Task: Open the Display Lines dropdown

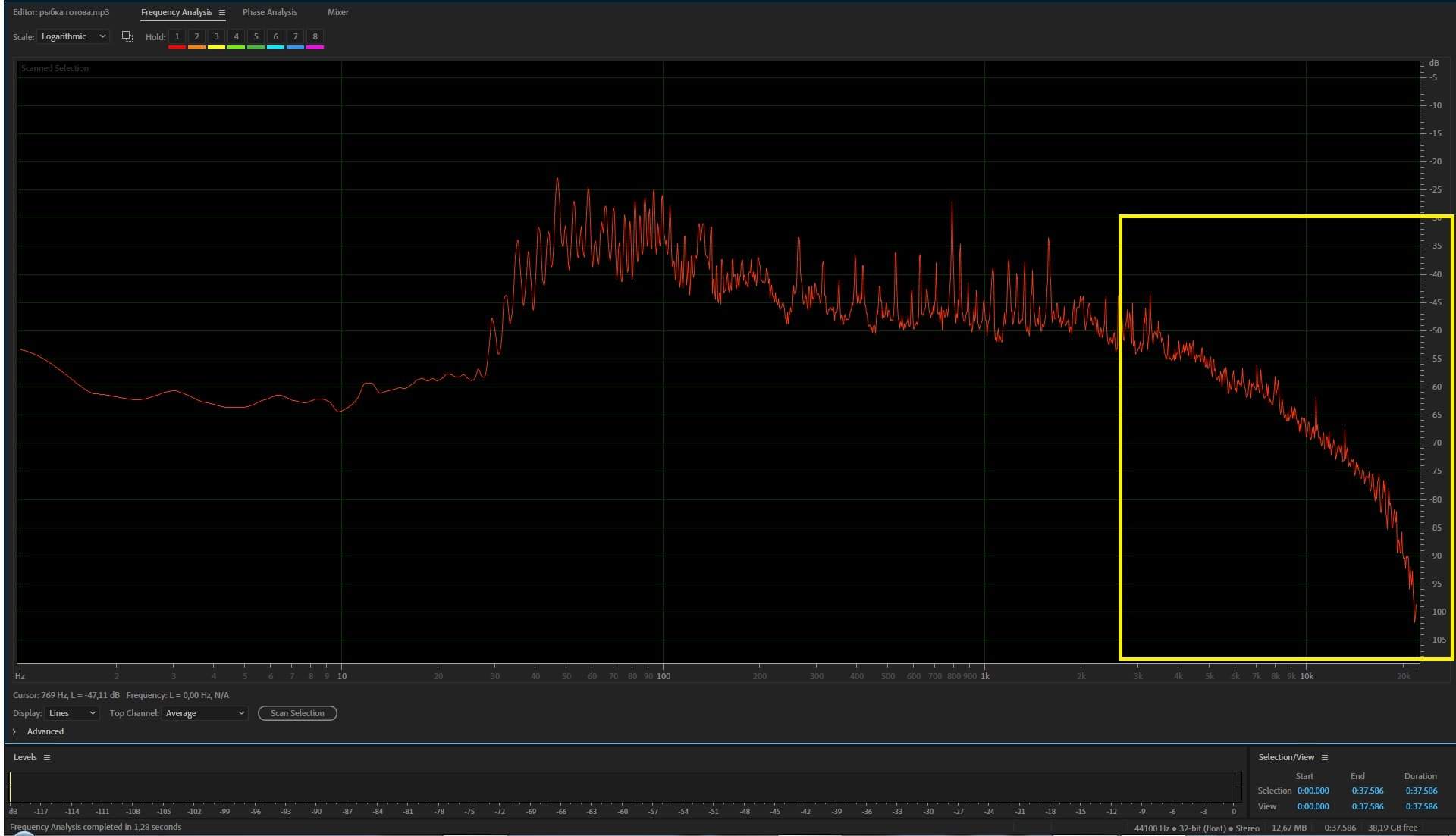Action: tap(72, 713)
